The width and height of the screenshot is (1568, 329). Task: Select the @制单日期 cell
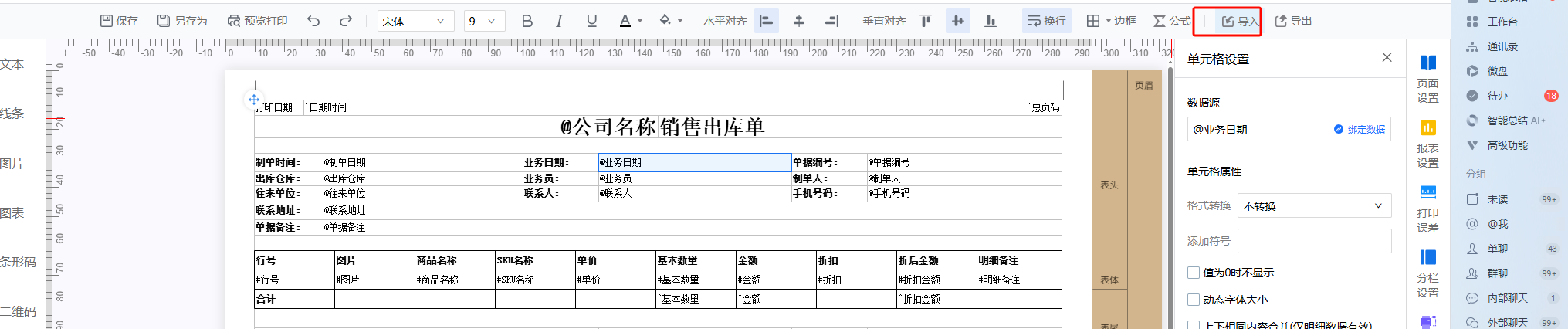(x=422, y=162)
